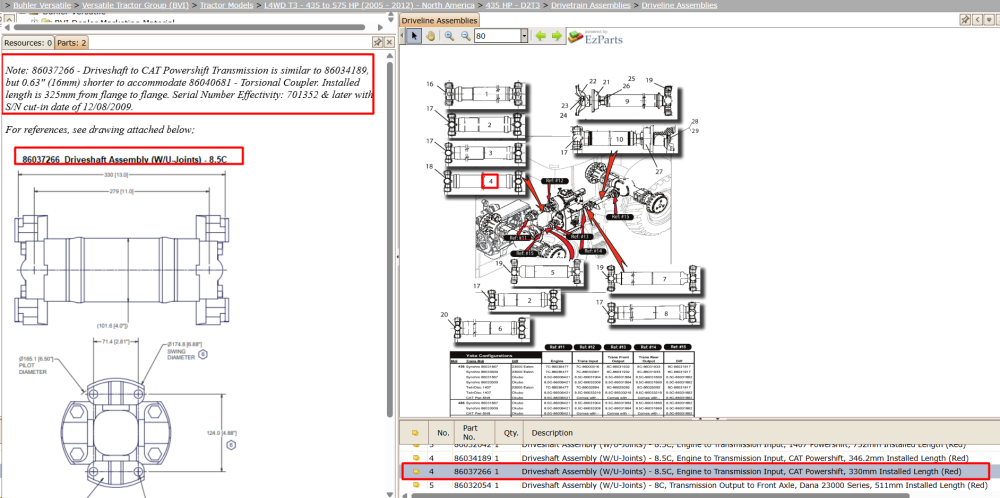Click the notes panel vertical scrollbar
The width and height of the screenshot is (1000, 498).
(x=390, y=239)
